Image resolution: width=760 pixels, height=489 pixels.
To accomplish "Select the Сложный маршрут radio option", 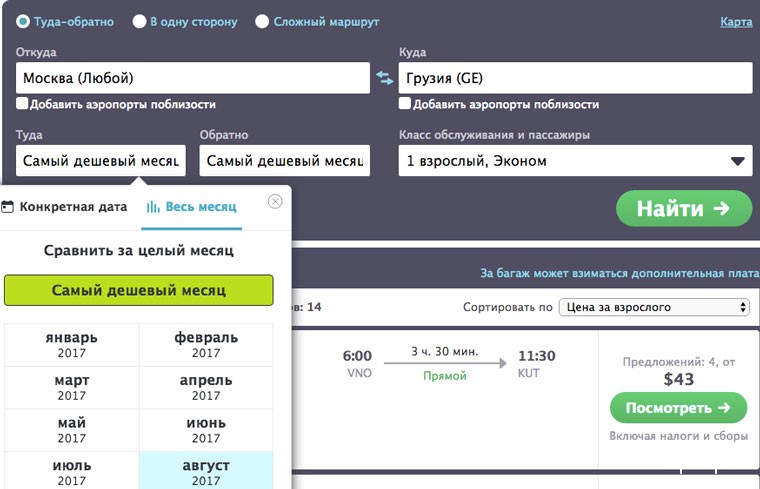I will (x=262, y=21).
